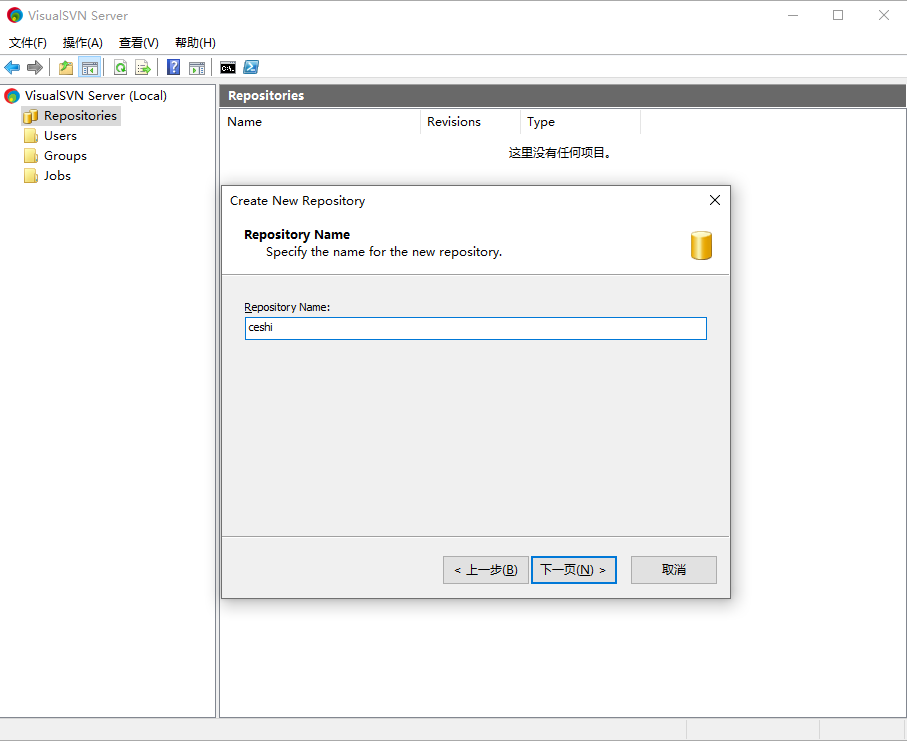This screenshot has width=907, height=741.
Task: Close the Create New Repository dialog
Action: tap(715, 200)
